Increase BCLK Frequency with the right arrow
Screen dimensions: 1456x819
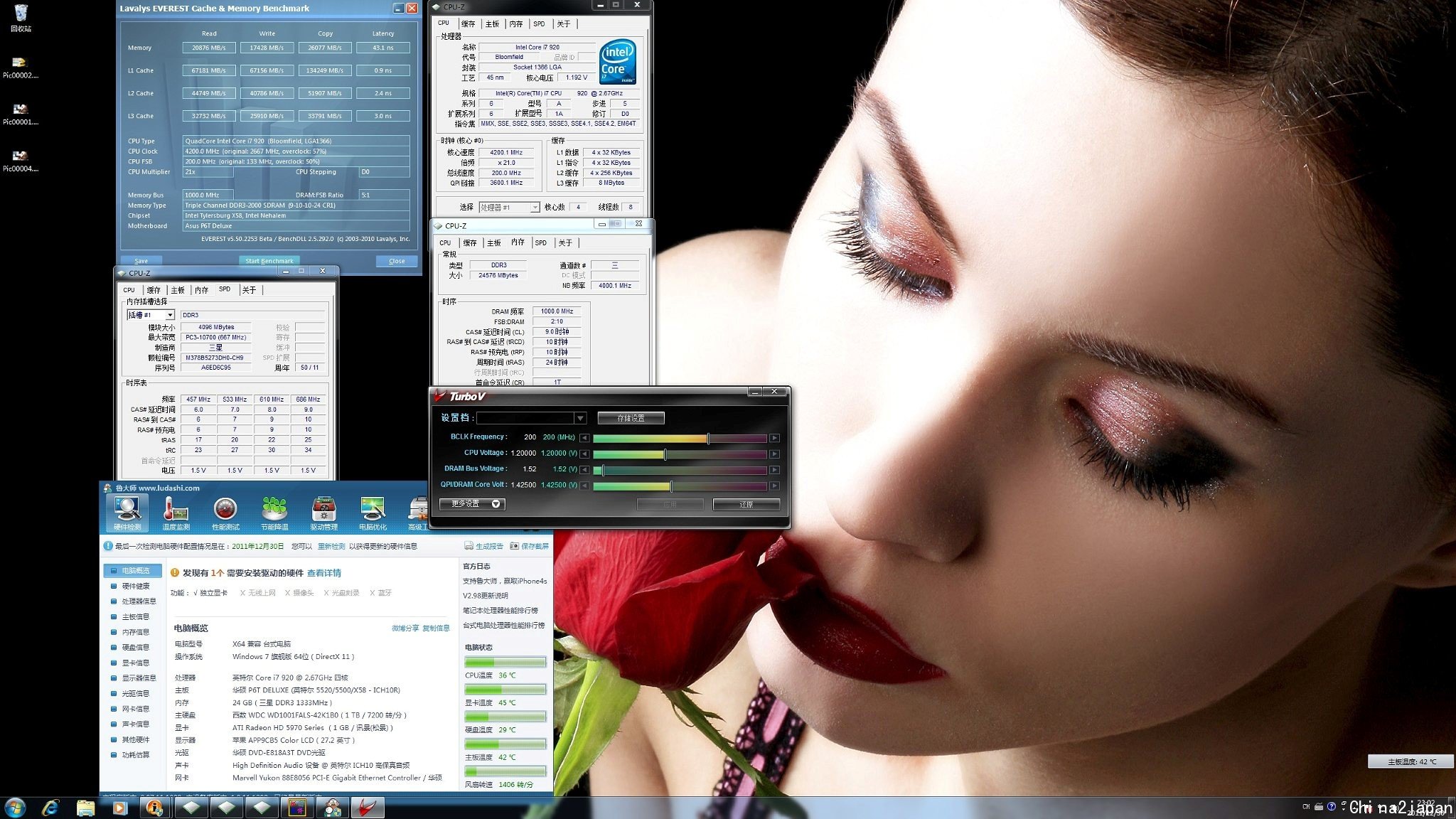point(774,438)
